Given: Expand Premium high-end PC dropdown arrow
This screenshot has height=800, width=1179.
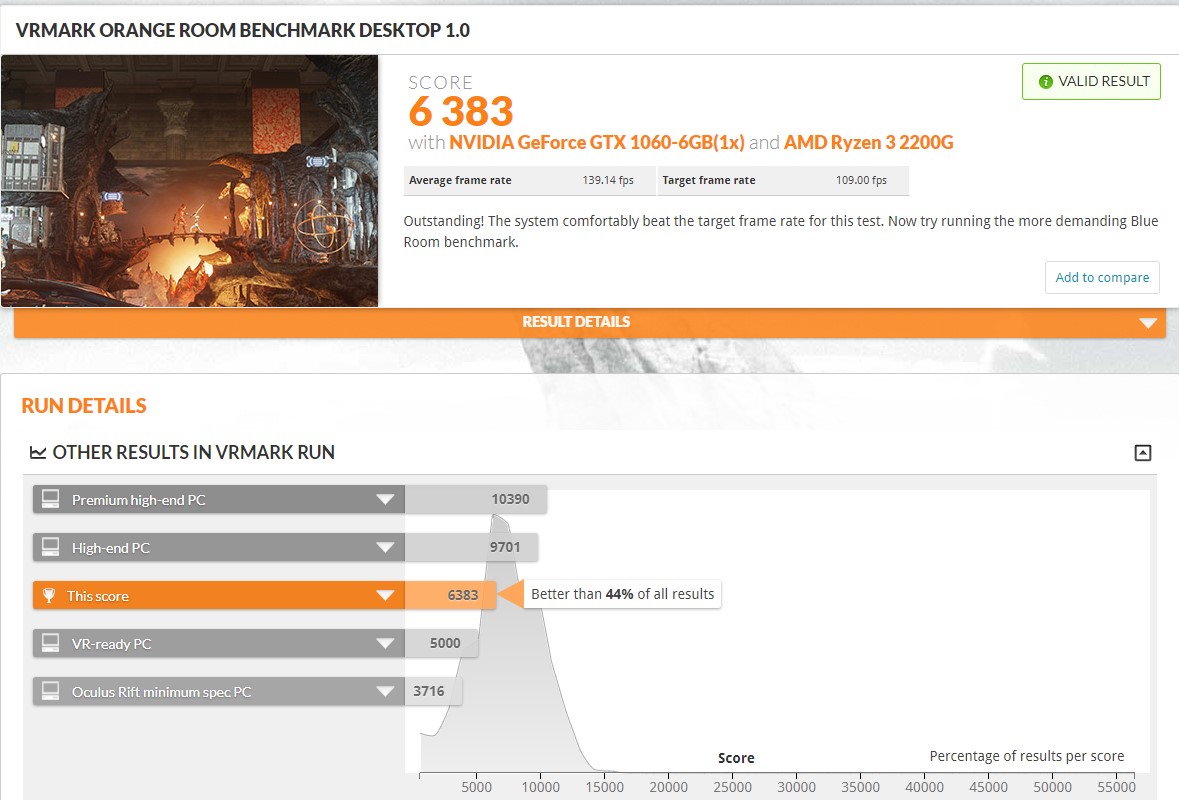Looking at the screenshot, I should pyautogui.click(x=385, y=499).
